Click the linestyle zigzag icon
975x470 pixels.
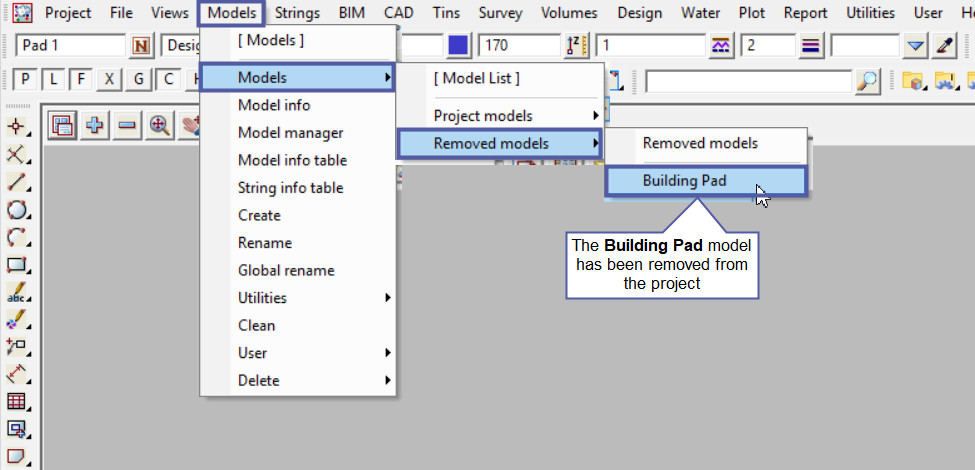click(721, 46)
